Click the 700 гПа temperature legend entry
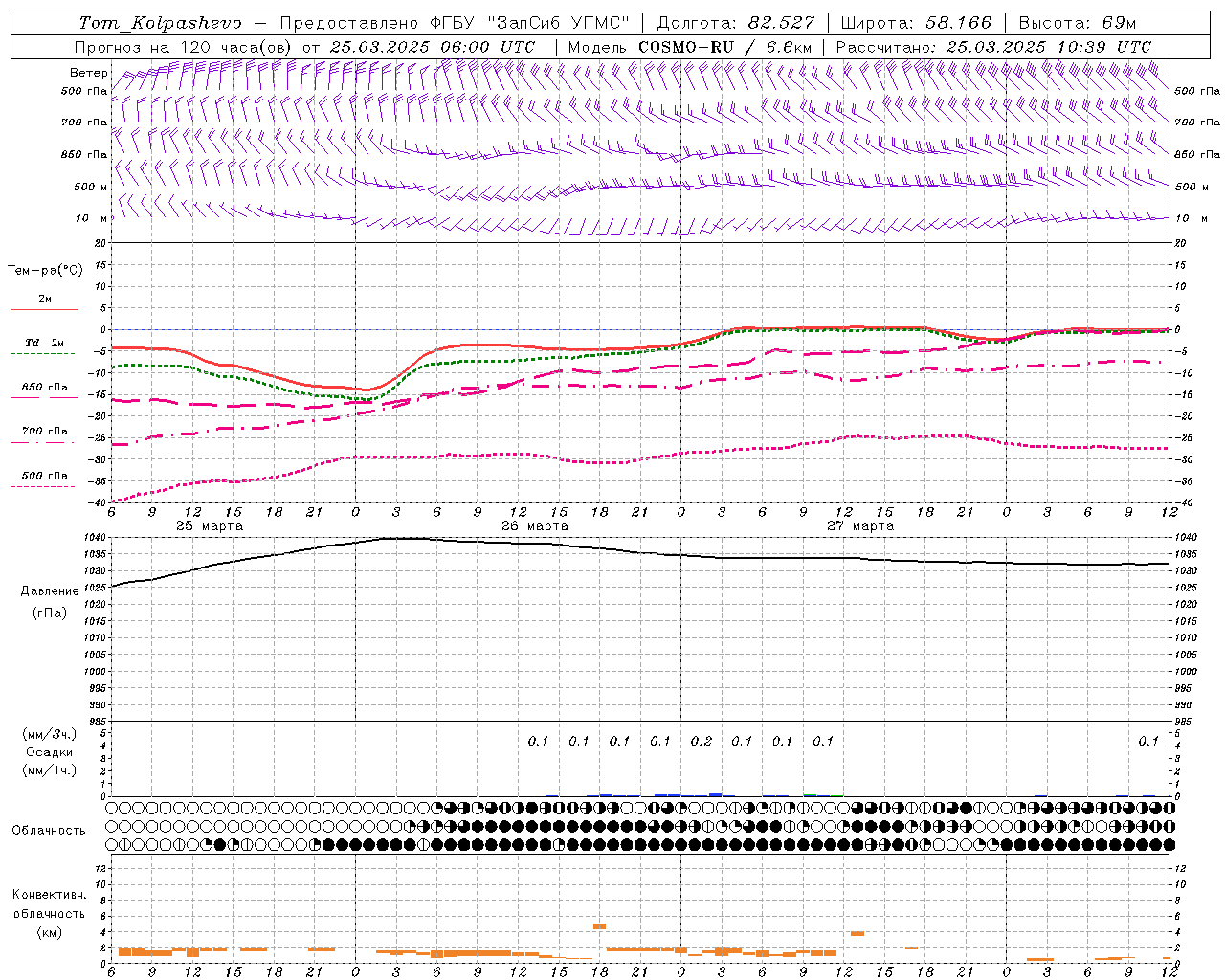The height and width of the screenshot is (980, 1225). 44,432
